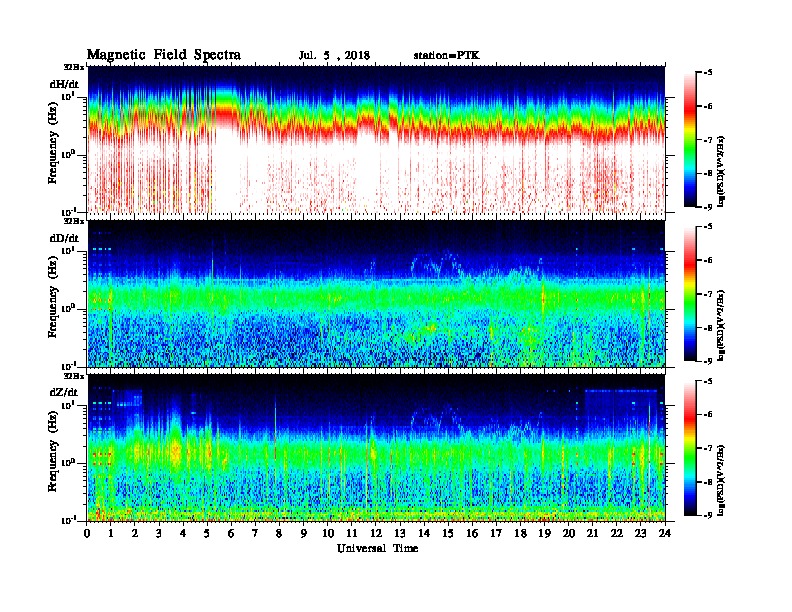Click the dZ/dt spectrogram plot
Image resolution: width=792 pixels, height=612 pixels.
(x=376, y=448)
